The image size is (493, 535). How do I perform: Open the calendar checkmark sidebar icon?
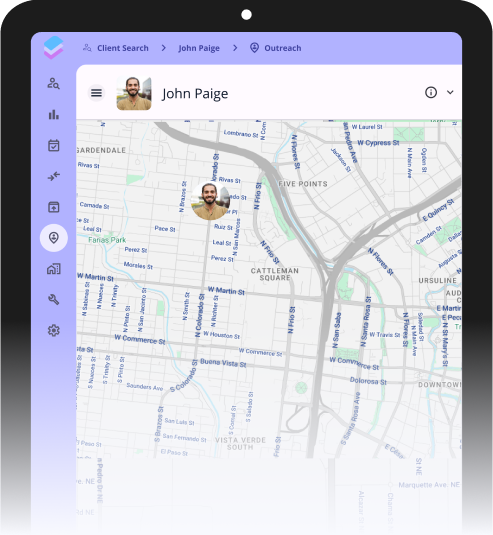click(x=54, y=145)
